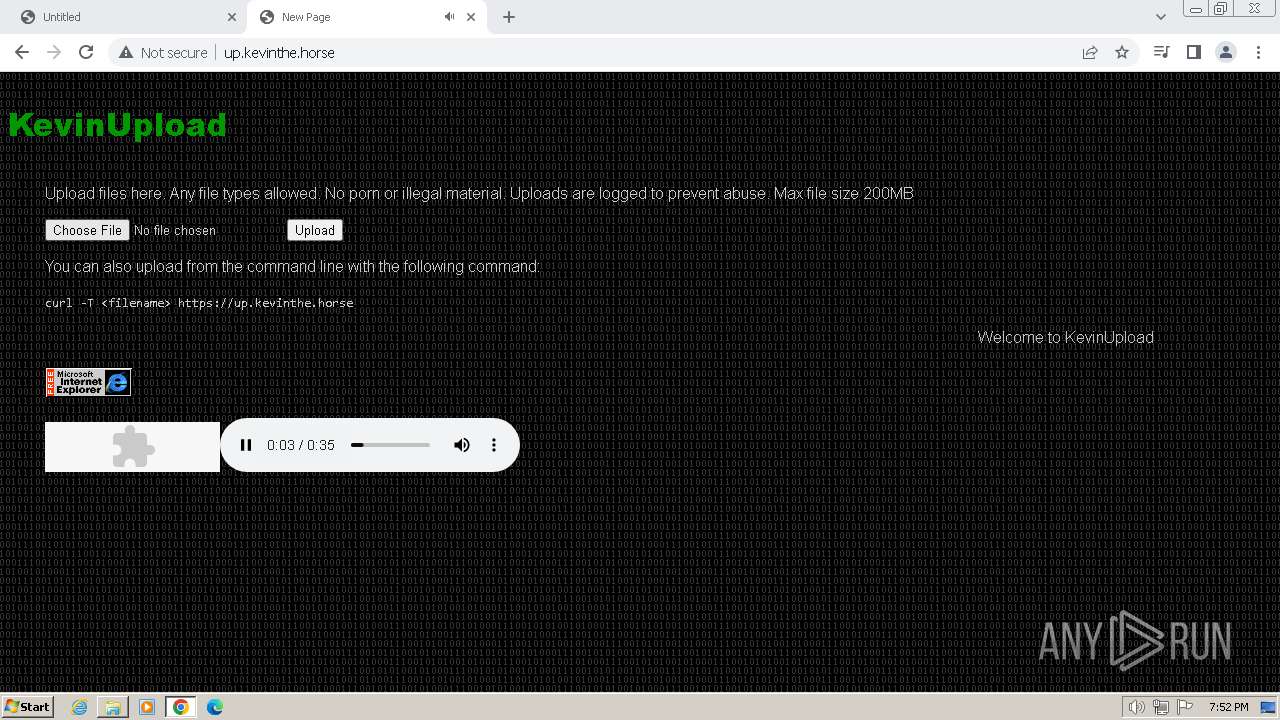The height and width of the screenshot is (720, 1280).
Task: Share this page via the share icon
Action: click(x=1090, y=52)
